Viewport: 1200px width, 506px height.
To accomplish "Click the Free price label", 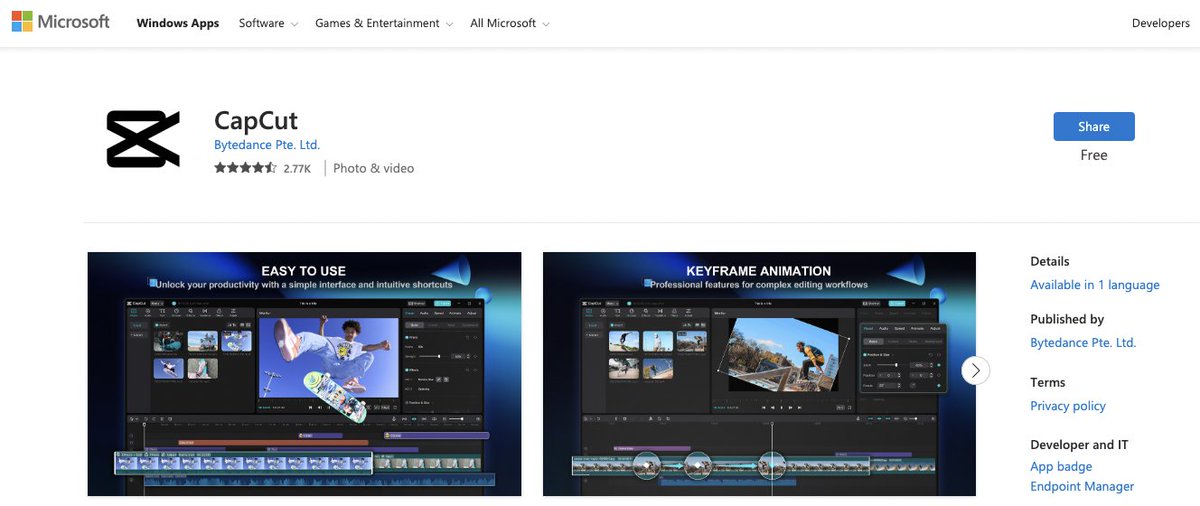I will (1094, 155).
